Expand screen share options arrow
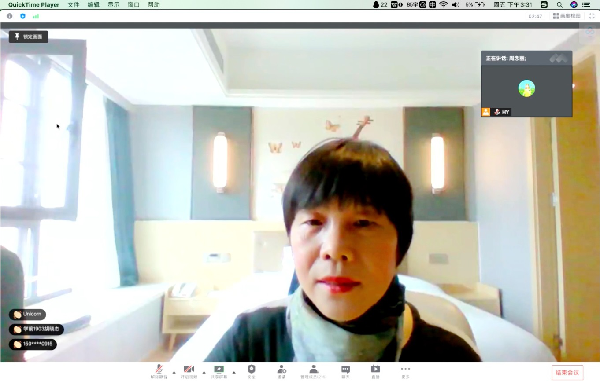Image resolution: width=600 pixels, height=381 pixels. tap(234, 372)
